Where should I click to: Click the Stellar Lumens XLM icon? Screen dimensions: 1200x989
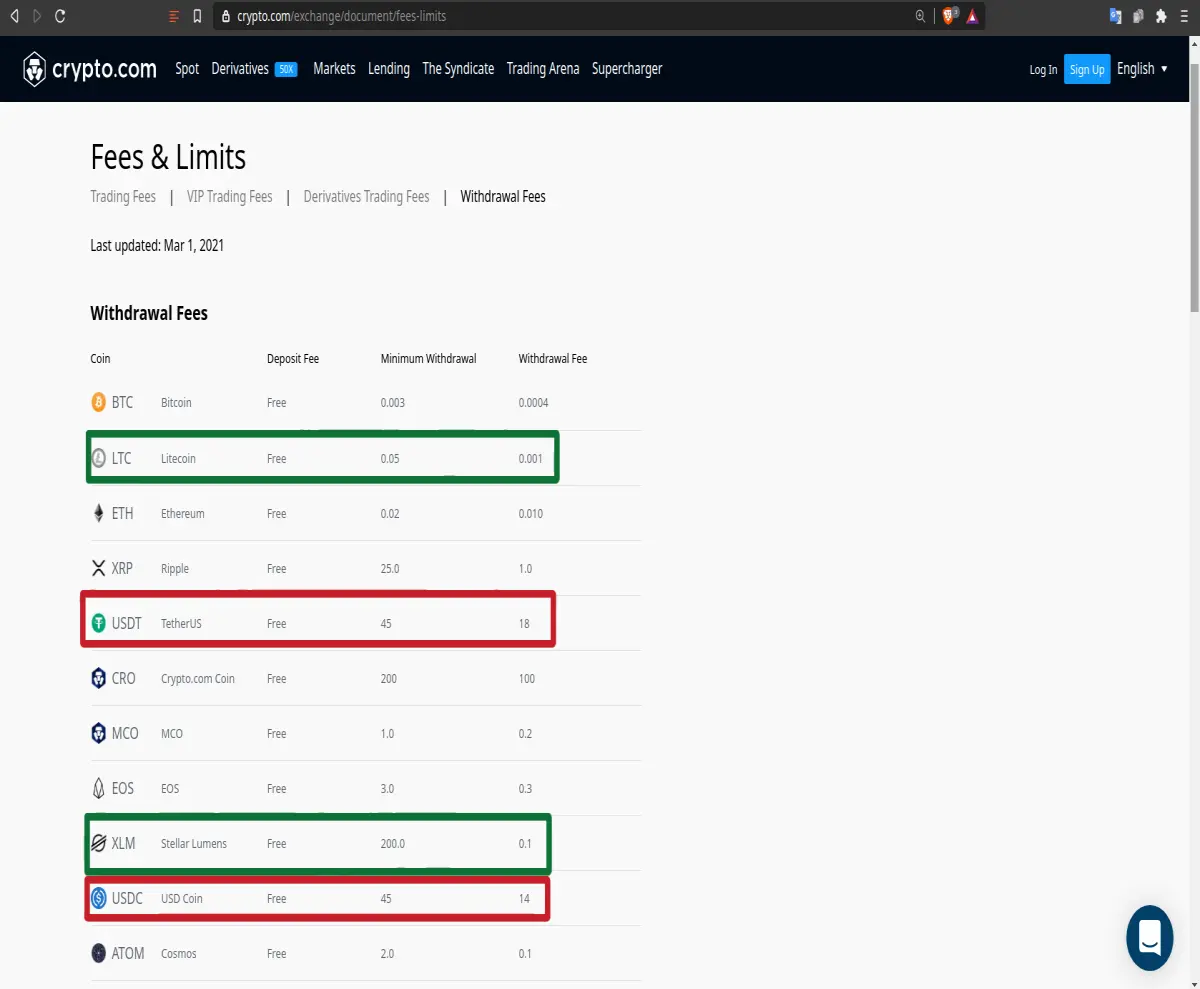tap(98, 843)
